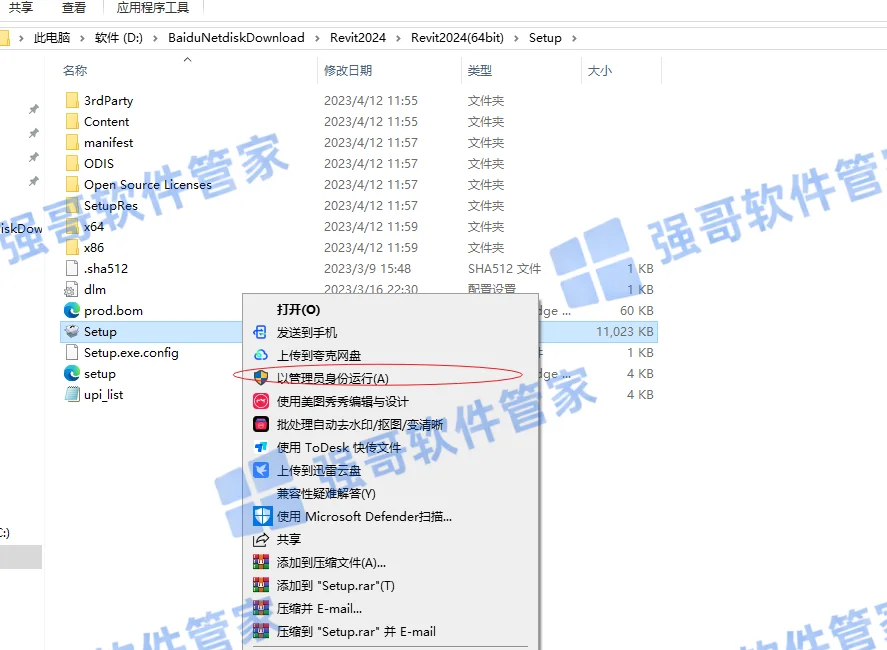Go to Revit2024(64bit) breadcrumb folder
887x650 pixels.
(457, 38)
